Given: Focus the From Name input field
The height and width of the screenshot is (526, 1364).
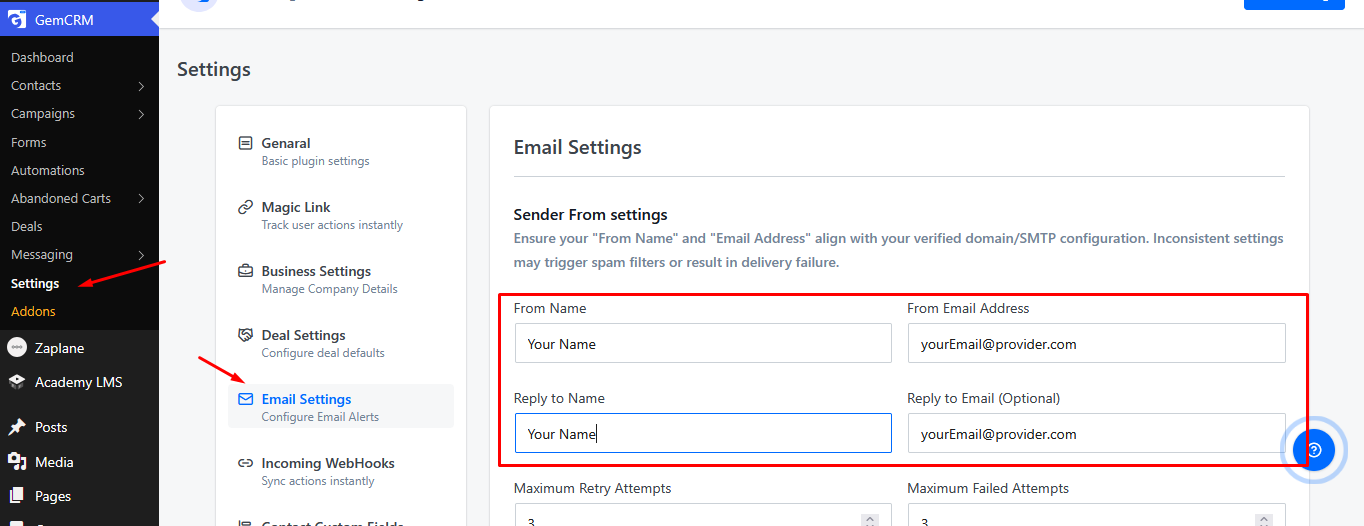Looking at the screenshot, I should pyautogui.click(x=703, y=343).
